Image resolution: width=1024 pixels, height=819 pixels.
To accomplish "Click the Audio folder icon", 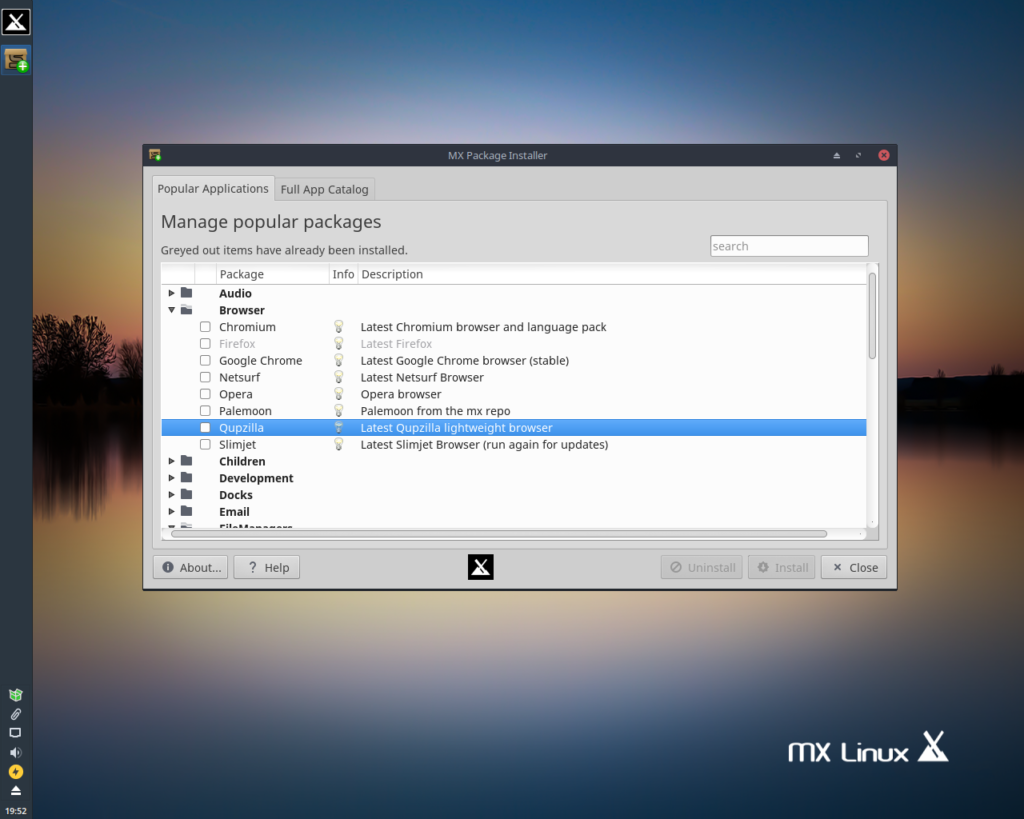I will click(x=187, y=293).
